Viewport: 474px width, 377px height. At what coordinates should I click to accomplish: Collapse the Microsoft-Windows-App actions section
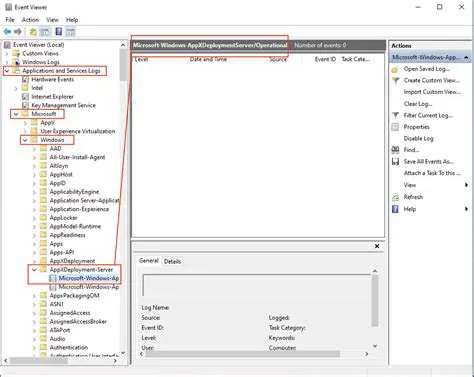[466, 58]
